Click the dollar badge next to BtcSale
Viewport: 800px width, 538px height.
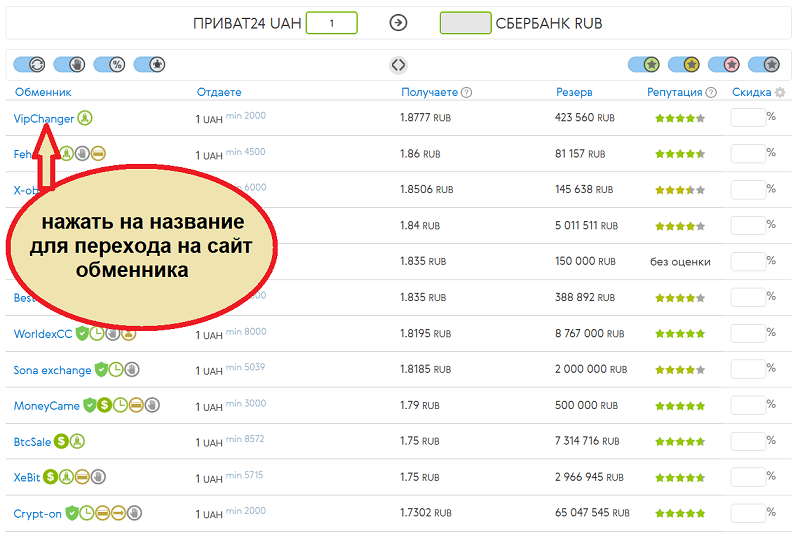(x=61, y=441)
